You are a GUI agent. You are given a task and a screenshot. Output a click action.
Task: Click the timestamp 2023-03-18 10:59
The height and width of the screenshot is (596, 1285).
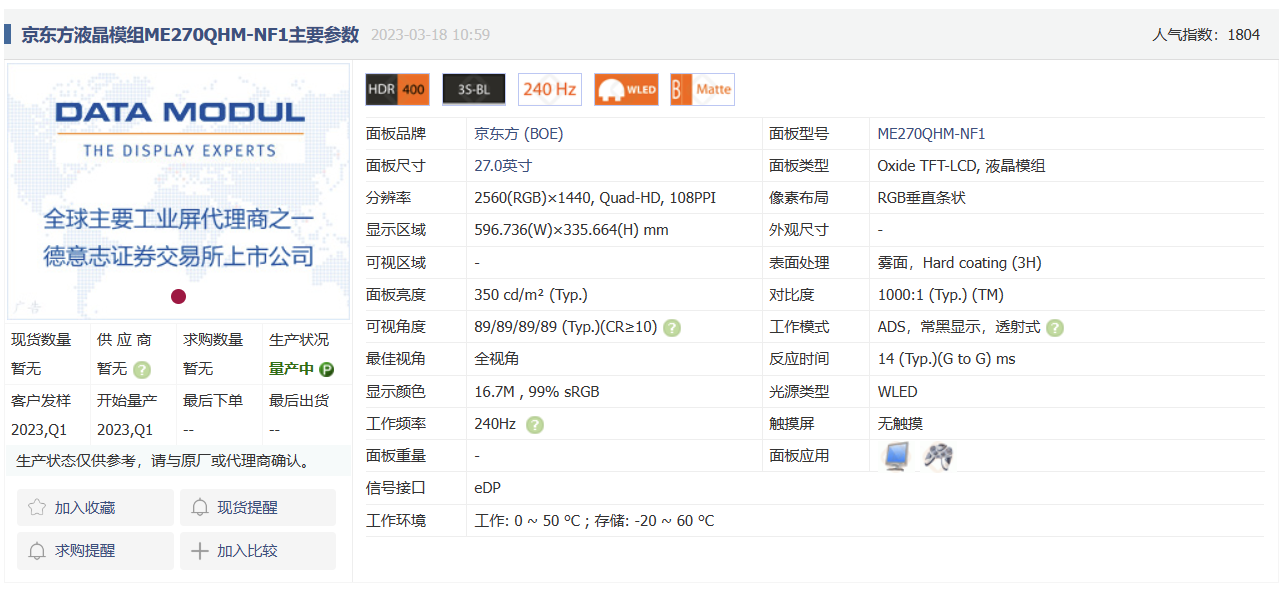click(431, 35)
